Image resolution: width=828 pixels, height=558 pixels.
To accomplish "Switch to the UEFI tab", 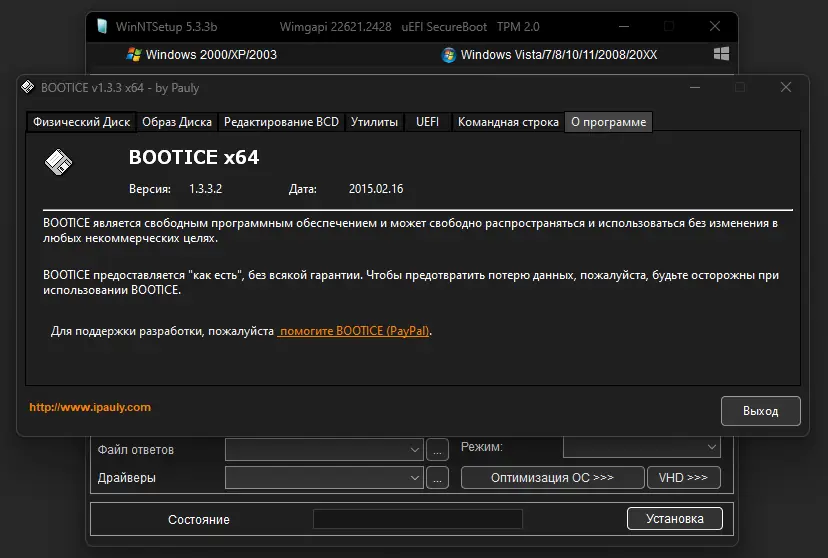I will [x=427, y=122].
